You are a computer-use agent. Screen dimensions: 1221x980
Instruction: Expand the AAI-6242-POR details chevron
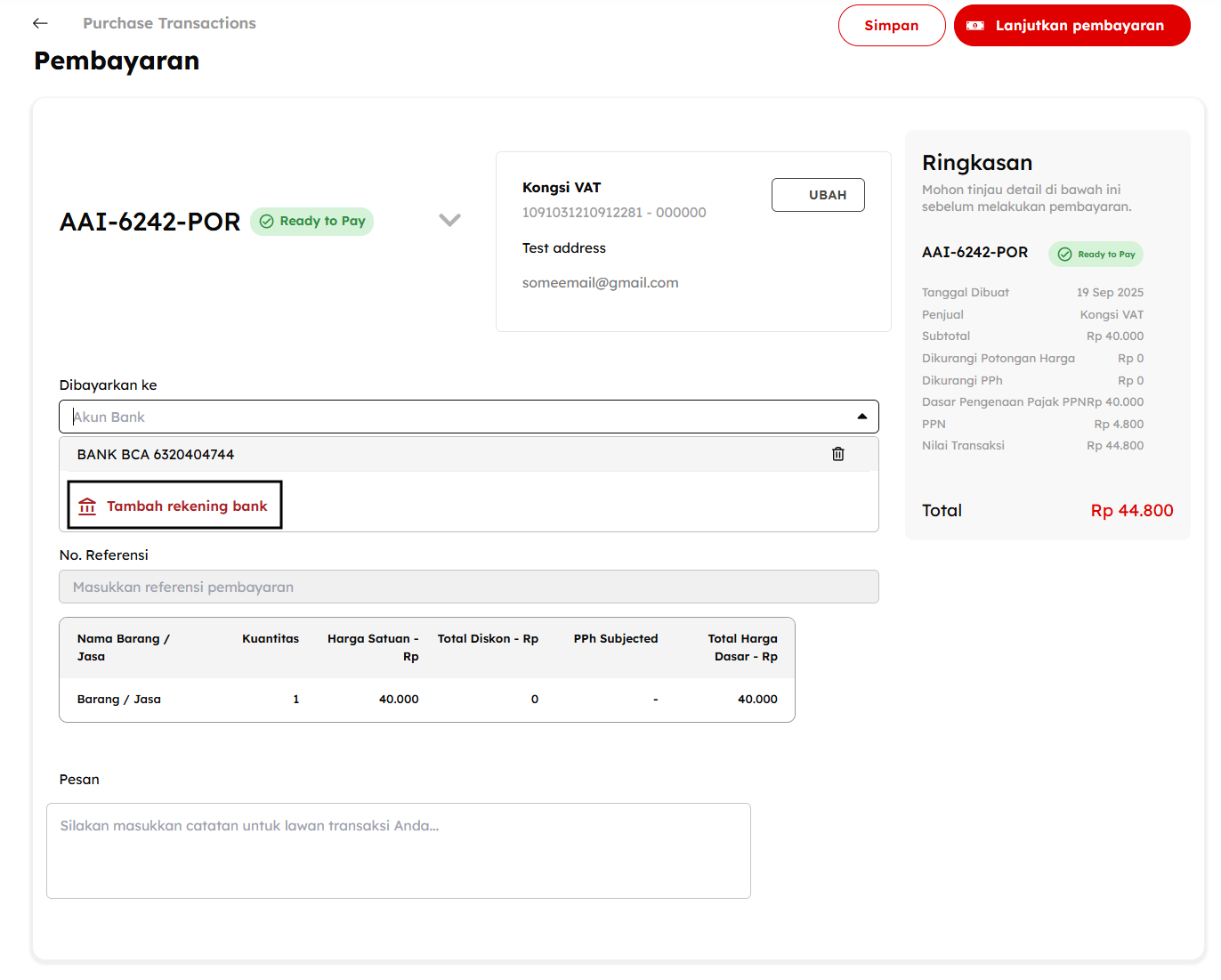(449, 220)
